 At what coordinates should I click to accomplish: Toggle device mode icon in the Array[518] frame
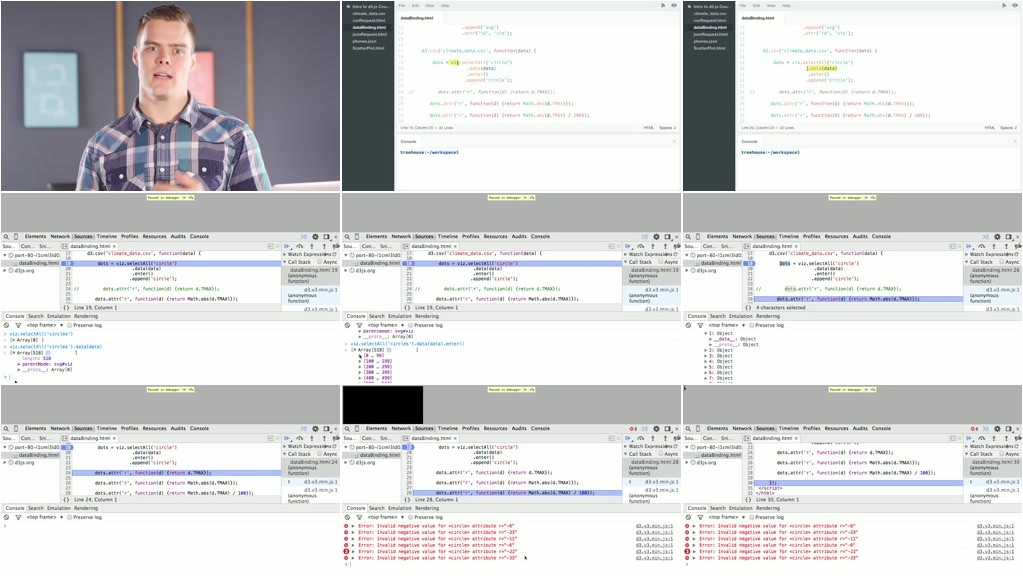(x=16, y=237)
